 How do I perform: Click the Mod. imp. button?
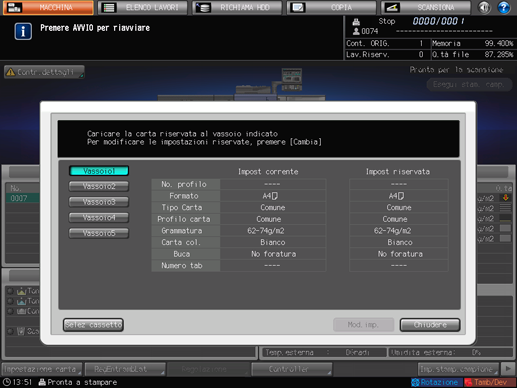pyautogui.click(x=363, y=325)
